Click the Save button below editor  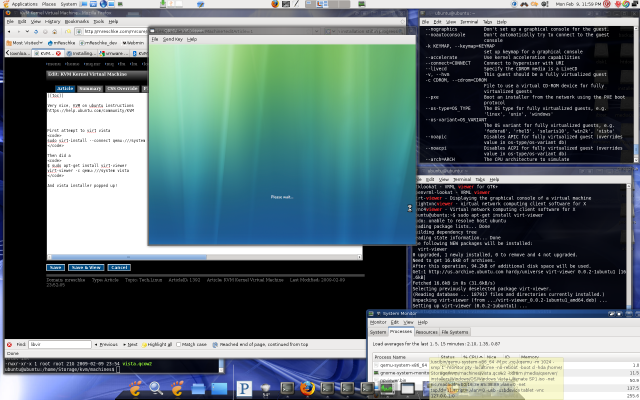pos(55,267)
